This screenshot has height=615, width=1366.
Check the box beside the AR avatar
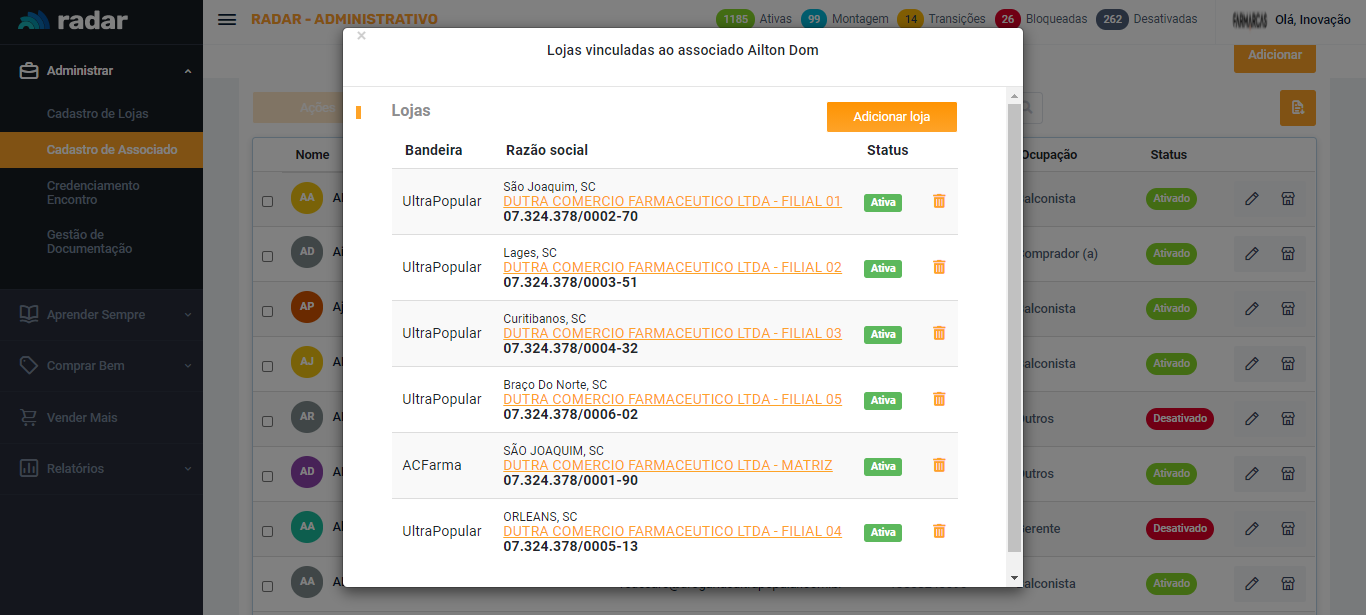[267, 421]
